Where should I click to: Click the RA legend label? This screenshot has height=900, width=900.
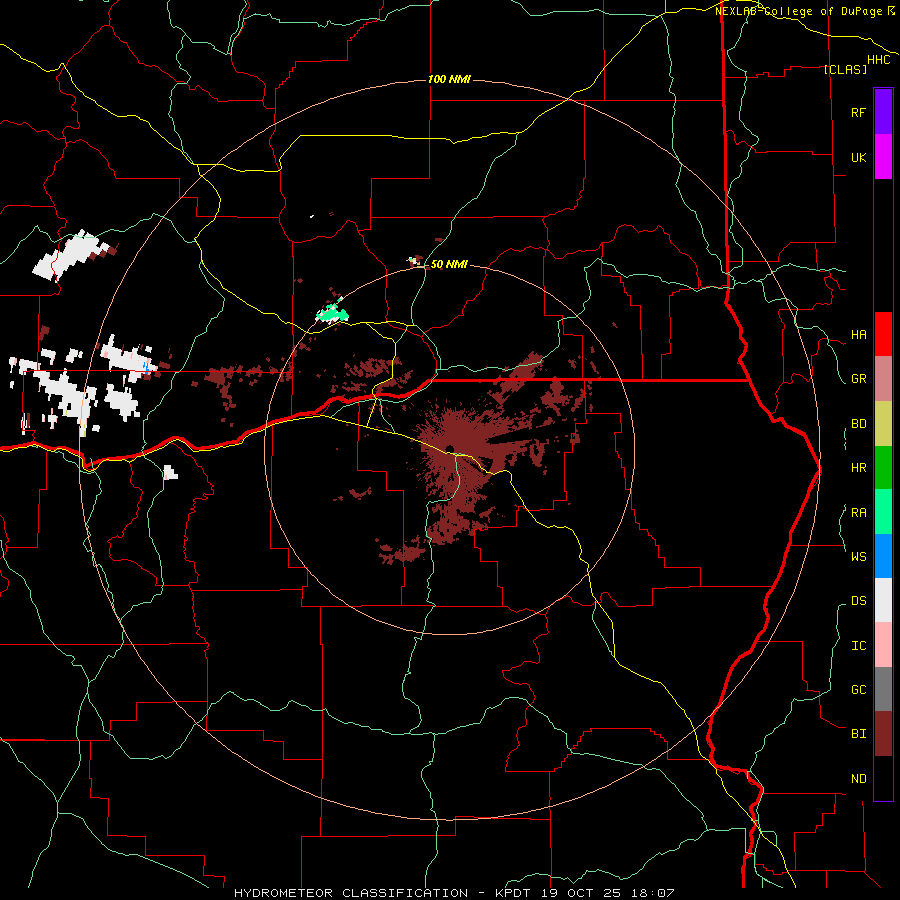(x=858, y=513)
